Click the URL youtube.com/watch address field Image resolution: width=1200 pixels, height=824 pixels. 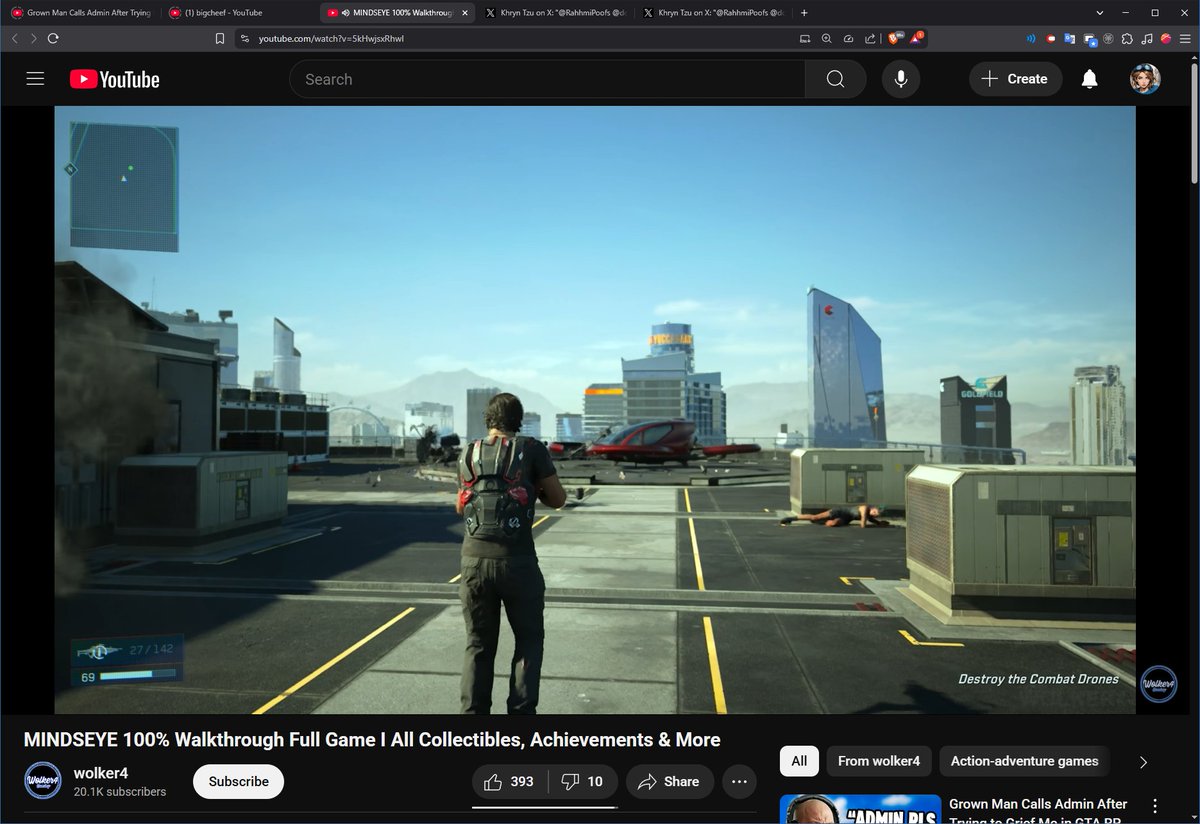tap(331, 38)
